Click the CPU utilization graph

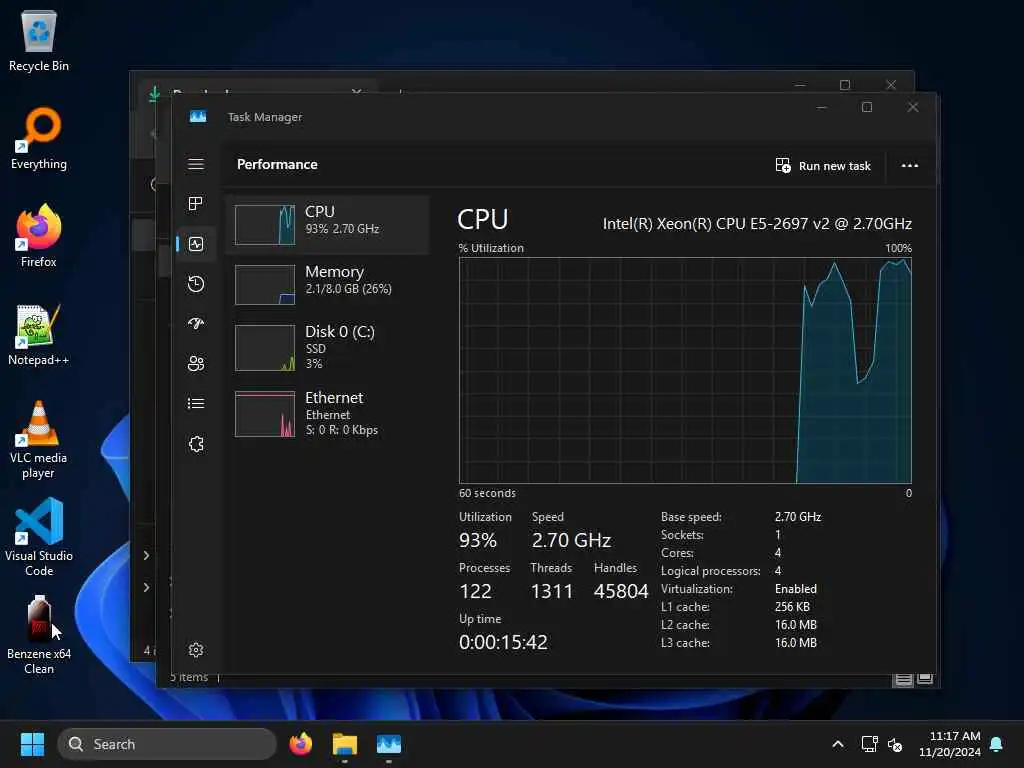pos(685,370)
